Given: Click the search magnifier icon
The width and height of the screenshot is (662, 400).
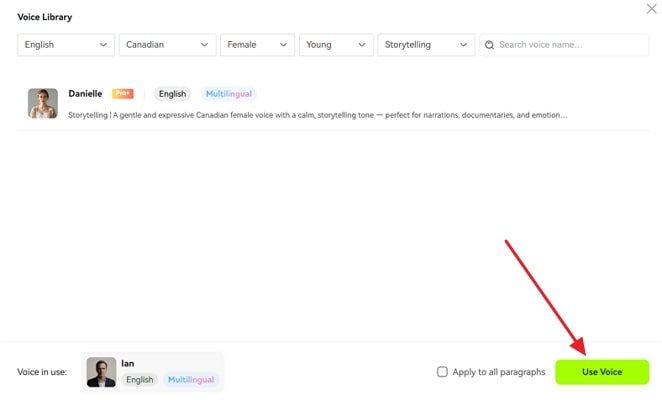Looking at the screenshot, I should pyautogui.click(x=489, y=45).
